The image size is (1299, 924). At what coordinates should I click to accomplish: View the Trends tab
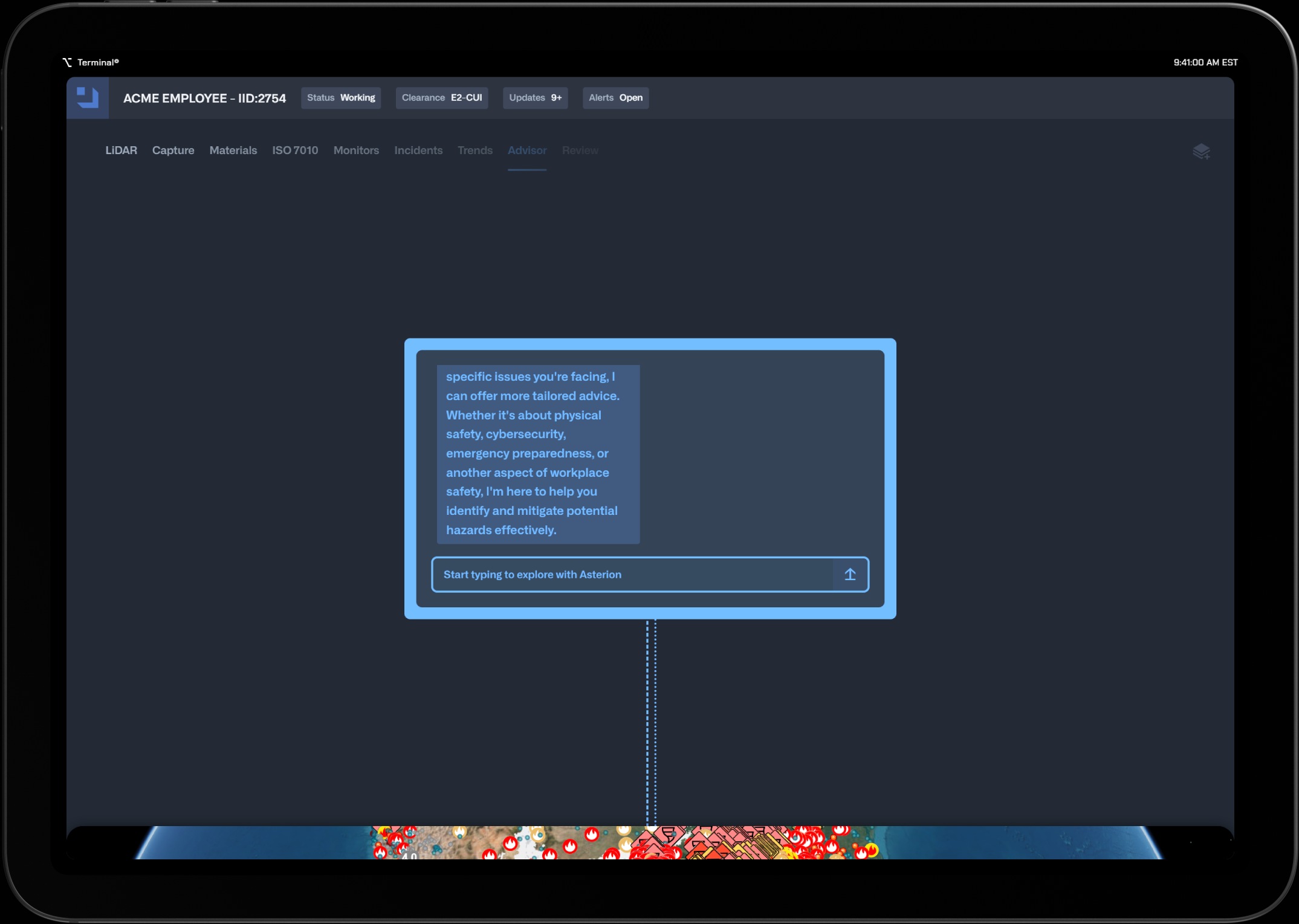[x=475, y=150]
